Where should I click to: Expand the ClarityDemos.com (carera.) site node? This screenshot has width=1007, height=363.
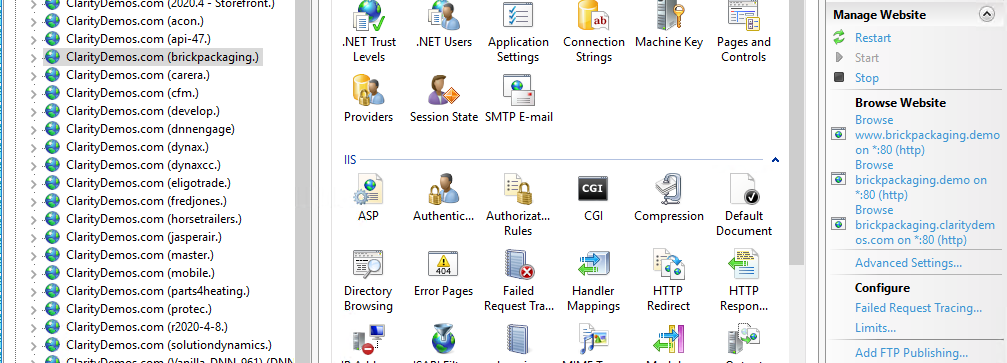(33, 75)
